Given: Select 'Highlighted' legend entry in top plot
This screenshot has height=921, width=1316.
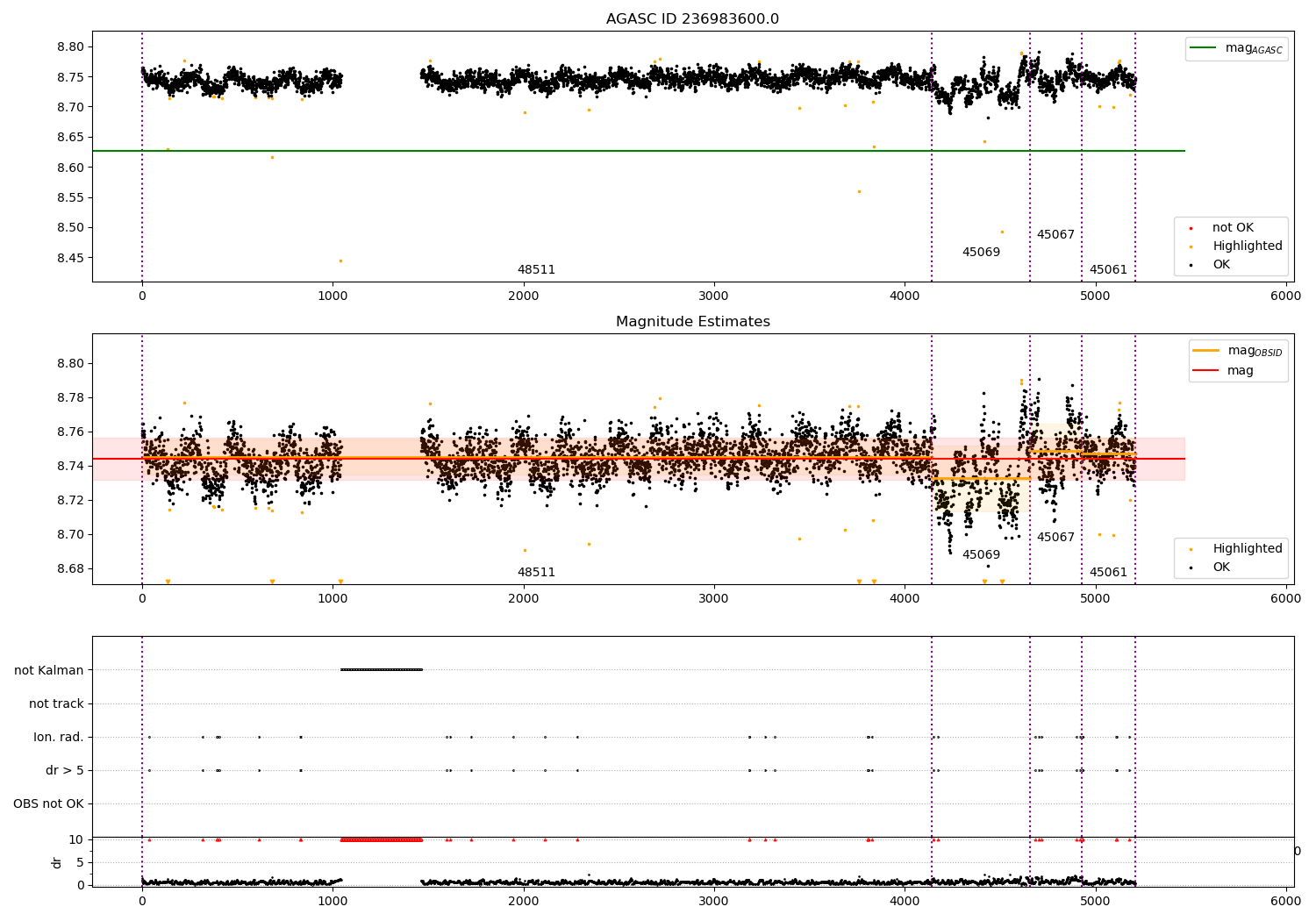Looking at the screenshot, I should point(1247,246).
